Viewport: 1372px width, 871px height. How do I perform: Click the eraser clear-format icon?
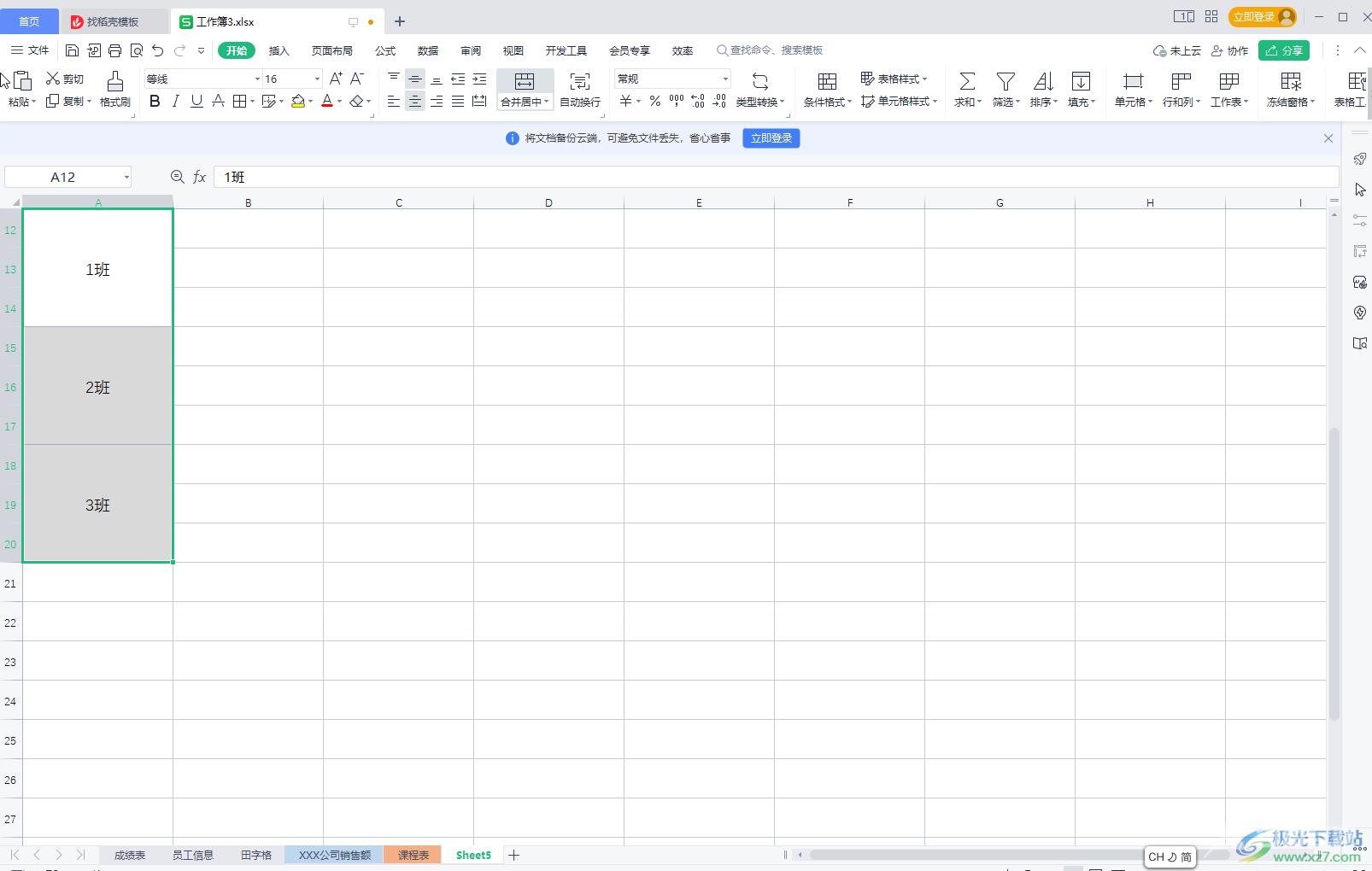pos(356,101)
